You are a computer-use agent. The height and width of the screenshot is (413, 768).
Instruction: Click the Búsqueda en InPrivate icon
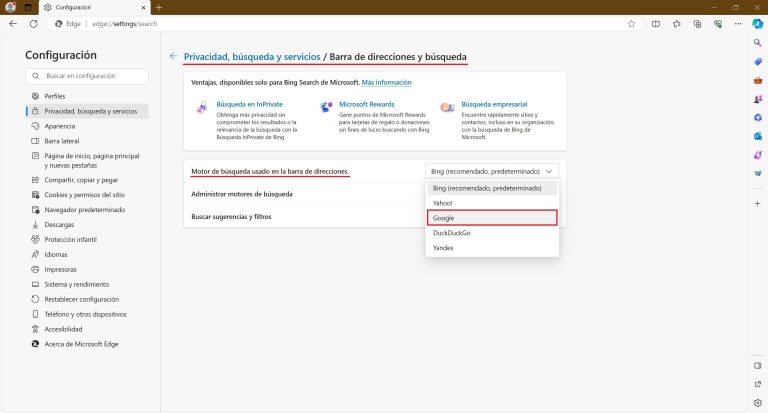click(202, 107)
